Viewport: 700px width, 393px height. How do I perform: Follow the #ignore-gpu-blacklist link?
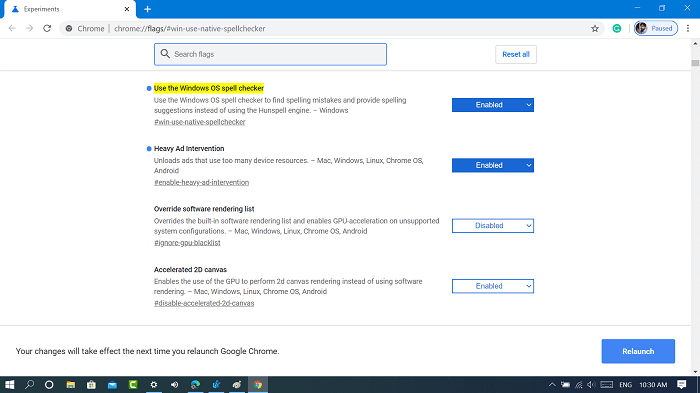click(x=187, y=242)
